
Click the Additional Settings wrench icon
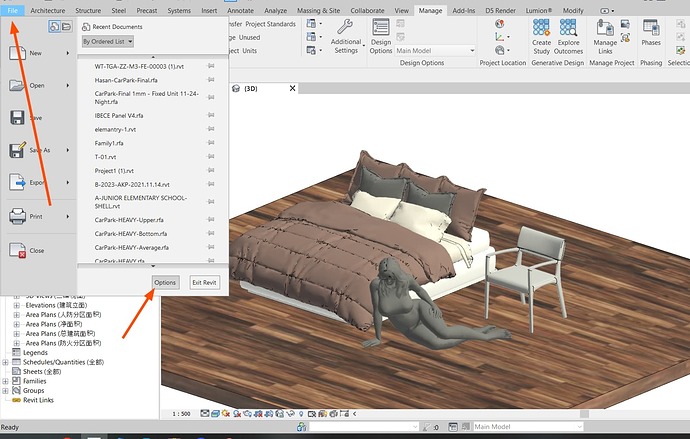(x=345, y=27)
